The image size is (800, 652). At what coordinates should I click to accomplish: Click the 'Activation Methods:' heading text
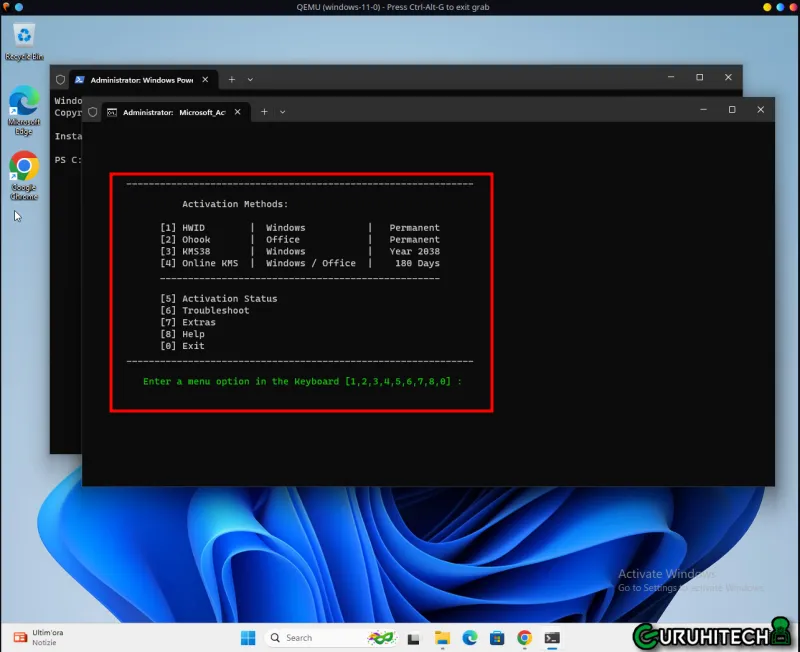235,204
